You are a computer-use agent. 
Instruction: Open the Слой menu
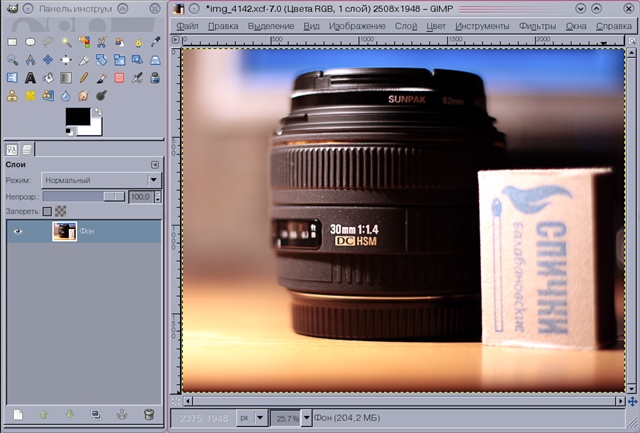click(406, 26)
